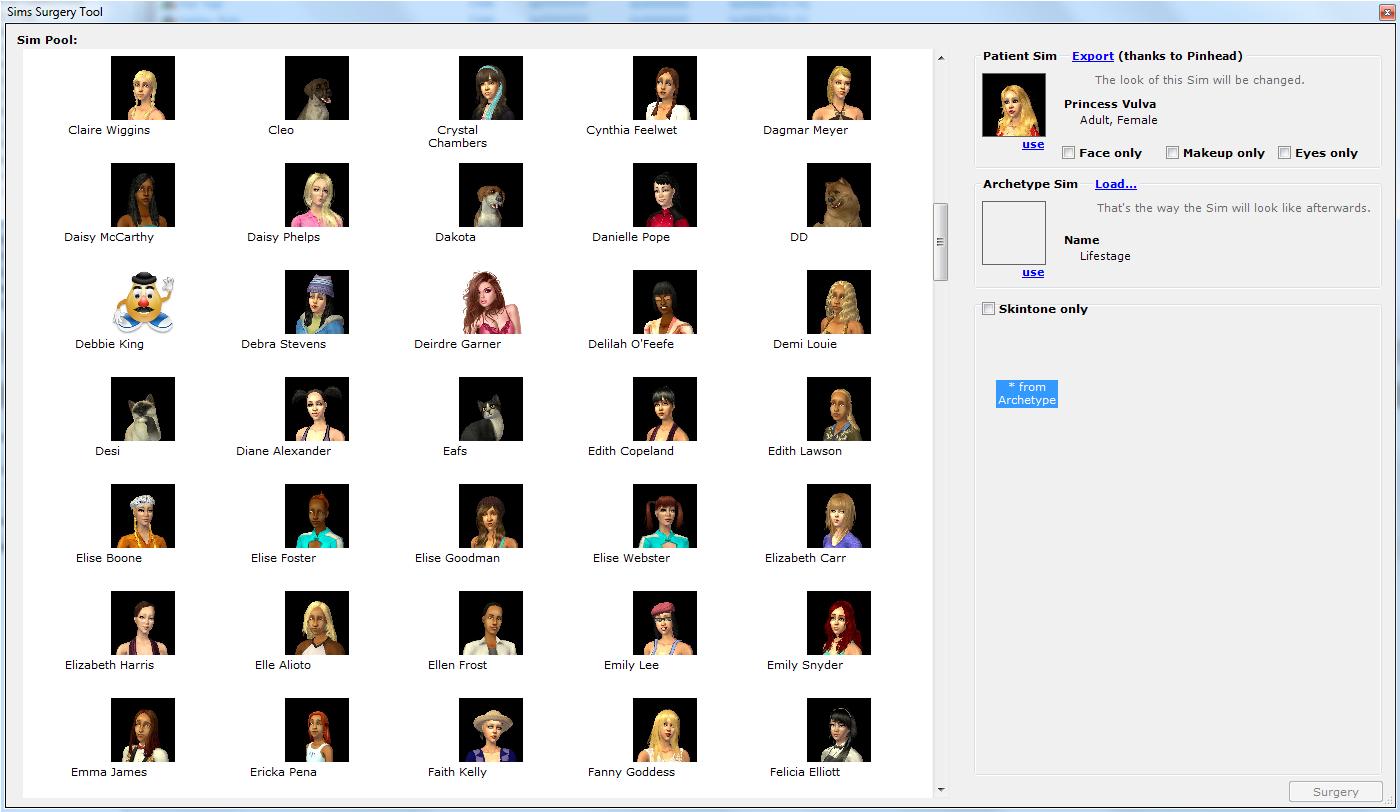Toggle the Eyes only checkbox
Screen dimensions: 1400x812
click(1284, 152)
